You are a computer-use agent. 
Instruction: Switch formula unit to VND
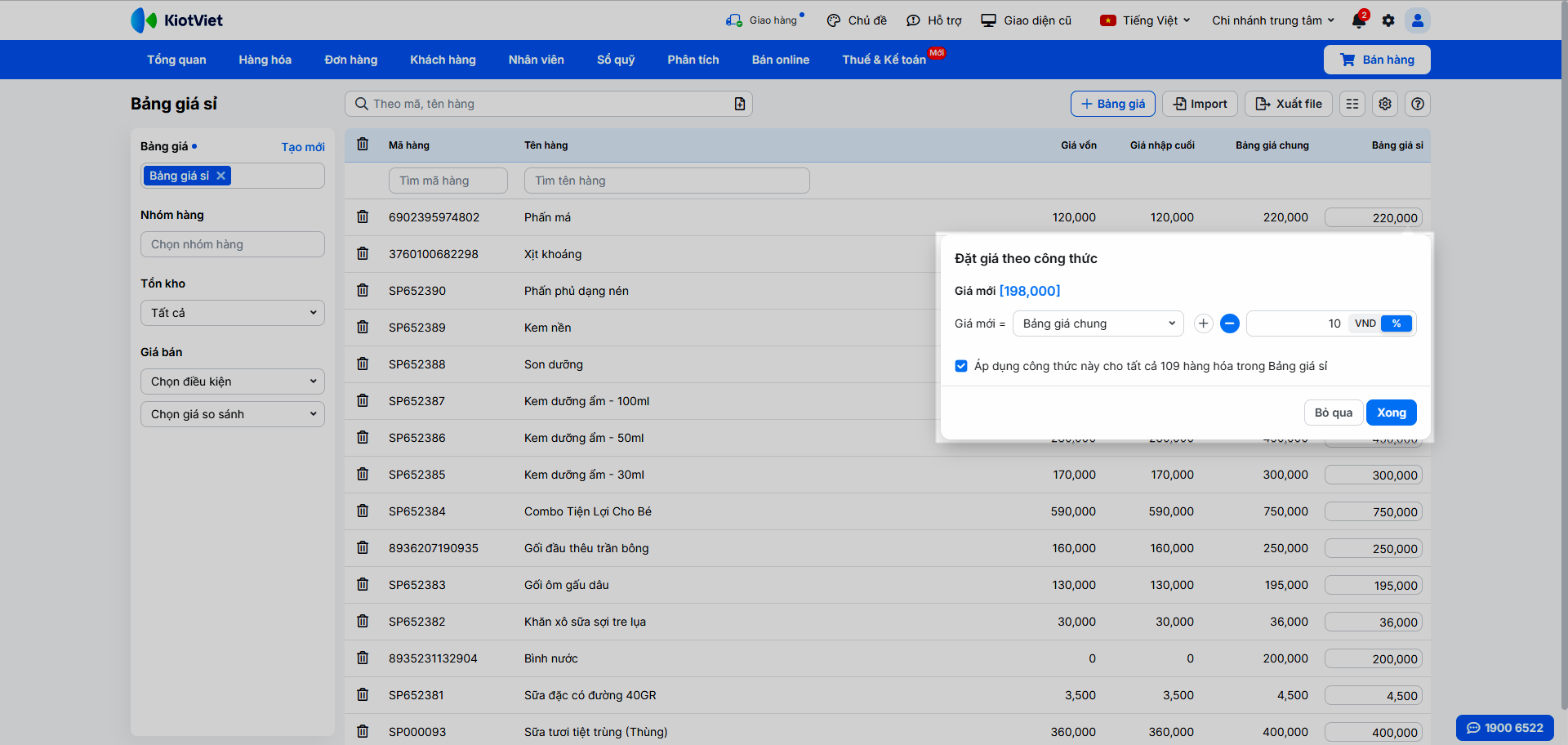(1365, 323)
